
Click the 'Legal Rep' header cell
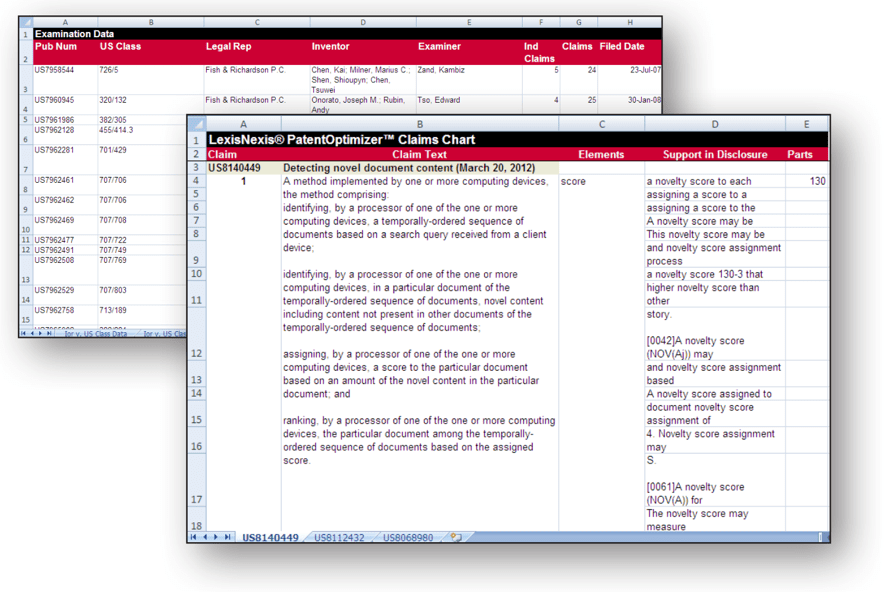(257, 52)
